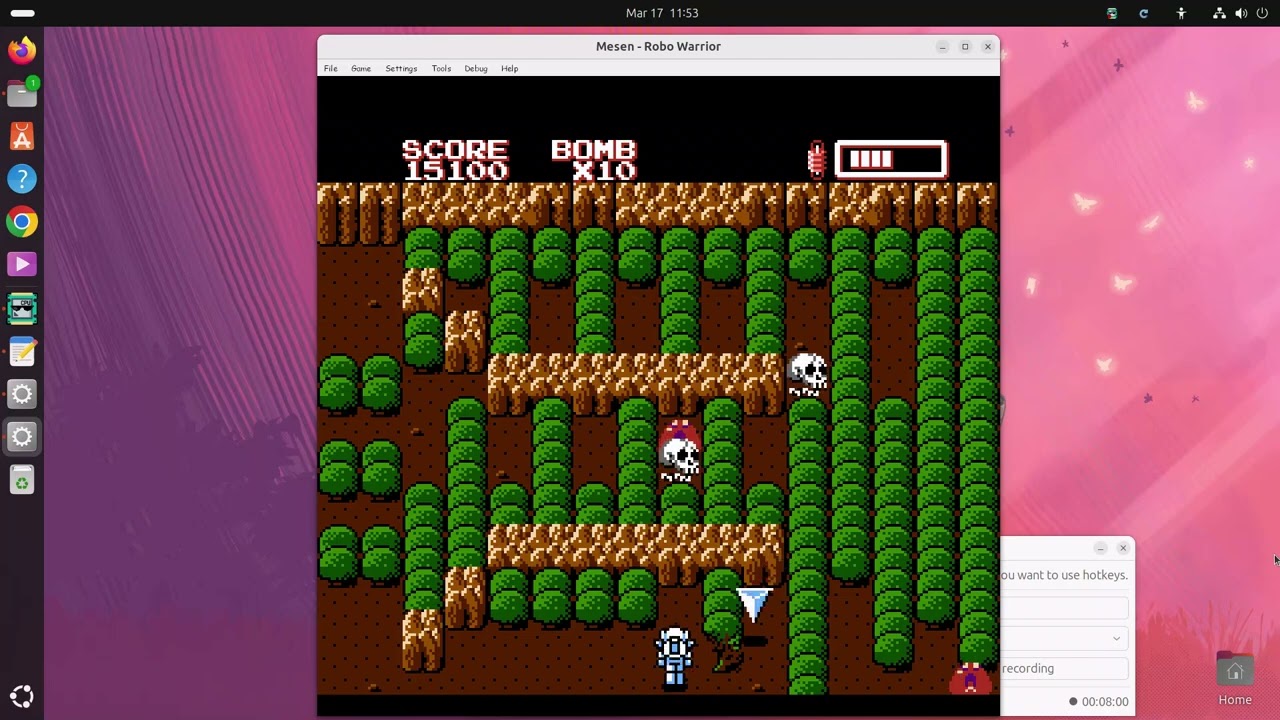Click the robot warrior character in game
This screenshot has height=720, width=1280.
point(675,657)
